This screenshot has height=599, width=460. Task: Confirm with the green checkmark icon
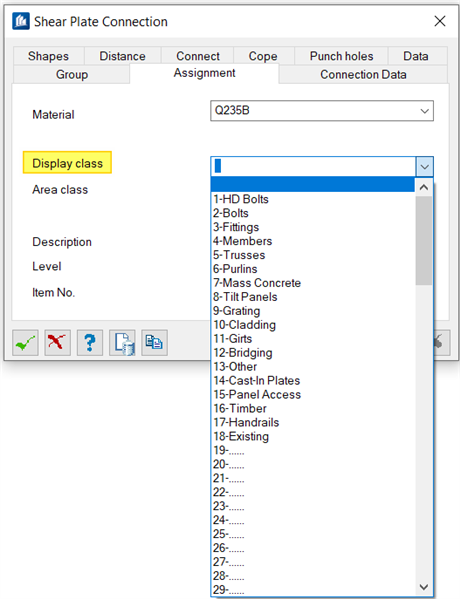click(25, 343)
